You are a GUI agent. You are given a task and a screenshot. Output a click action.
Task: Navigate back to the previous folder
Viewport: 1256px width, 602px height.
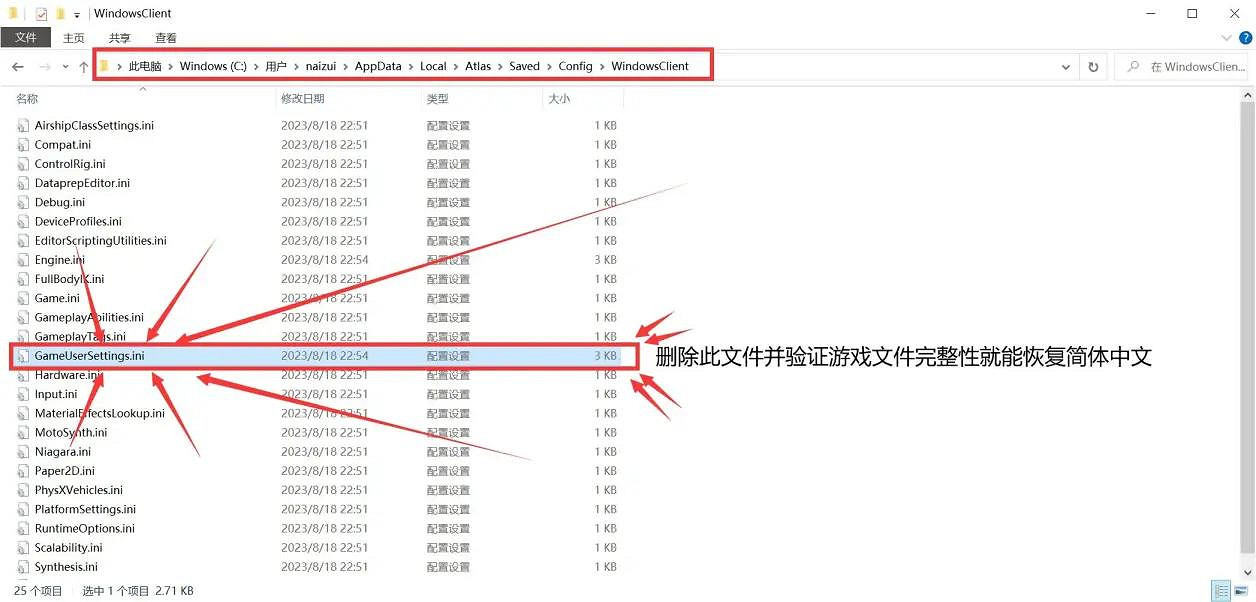pyautogui.click(x=17, y=66)
